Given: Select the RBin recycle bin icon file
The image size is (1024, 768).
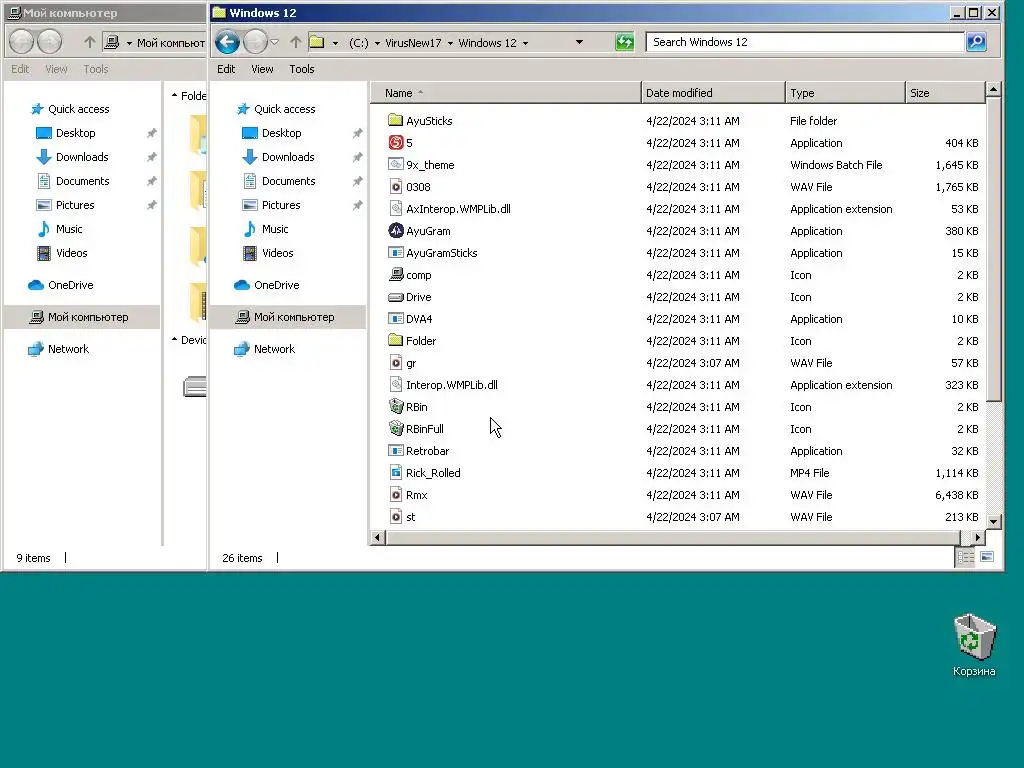Looking at the screenshot, I should tap(395, 406).
